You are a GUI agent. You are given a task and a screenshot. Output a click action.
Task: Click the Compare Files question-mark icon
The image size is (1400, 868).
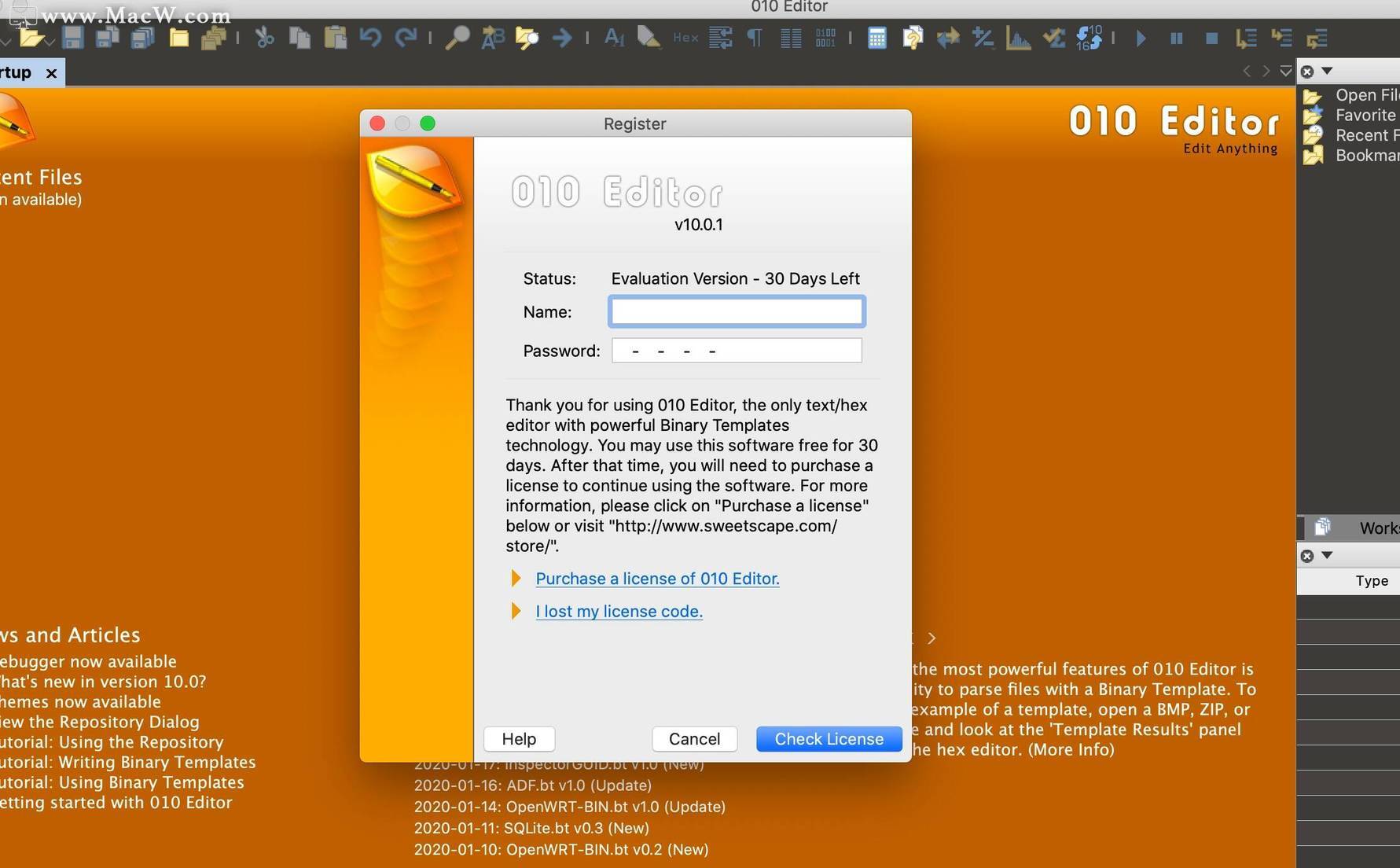coord(913,37)
